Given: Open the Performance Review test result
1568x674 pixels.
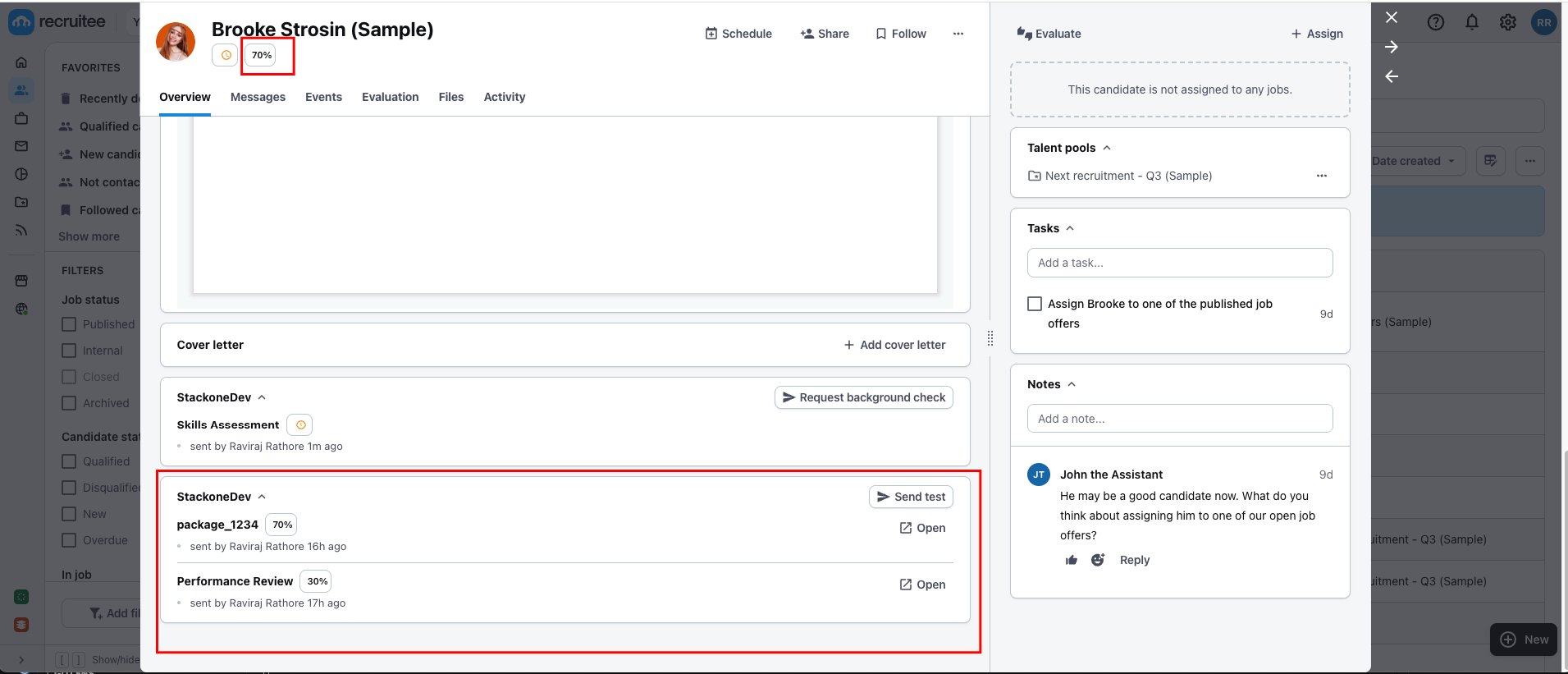Looking at the screenshot, I should (x=922, y=585).
